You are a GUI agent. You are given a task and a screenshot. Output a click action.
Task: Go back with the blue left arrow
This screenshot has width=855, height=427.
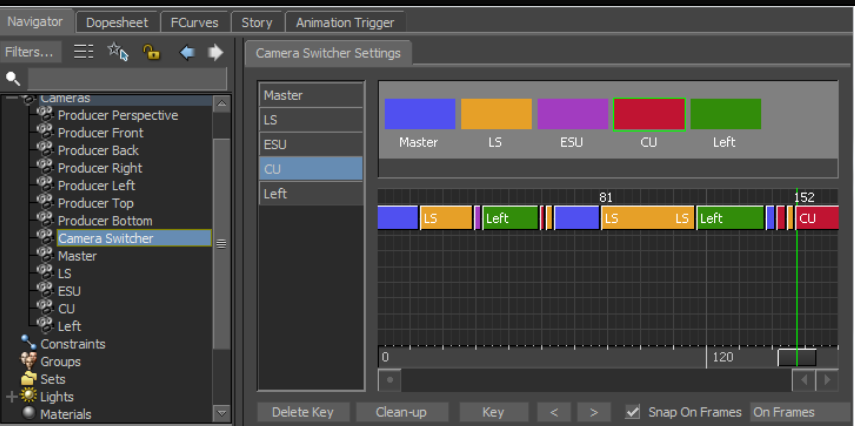(x=187, y=52)
